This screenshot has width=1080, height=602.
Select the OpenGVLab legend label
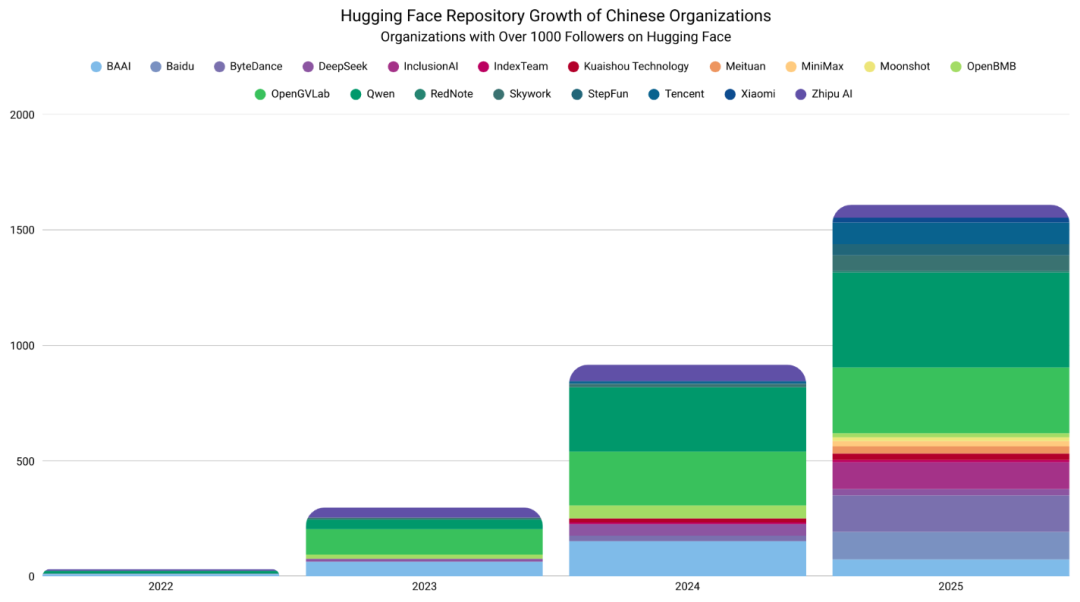pyautogui.click(x=300, y=94)
